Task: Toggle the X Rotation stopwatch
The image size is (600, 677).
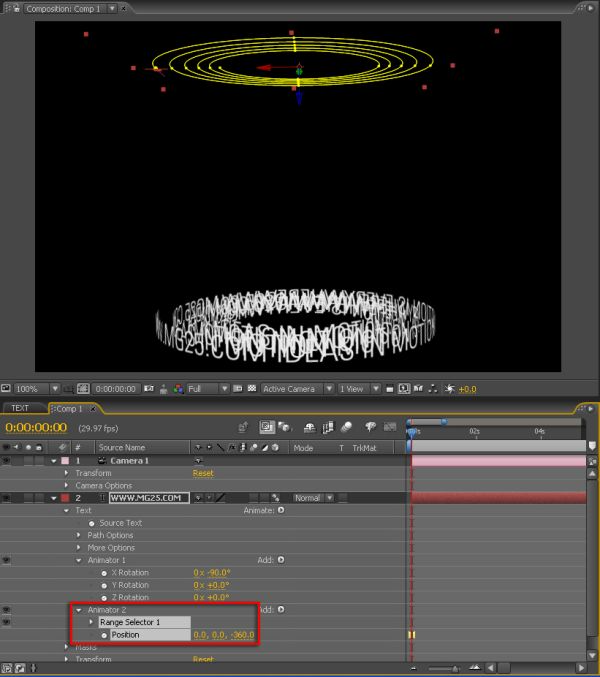Action: pyautogui.click(x=104, y=573)
